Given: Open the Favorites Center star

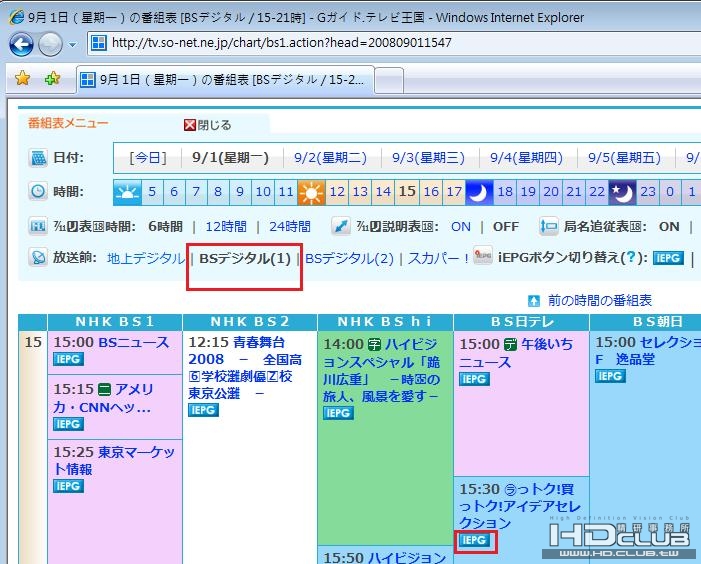Looking at the screenshot, I should tap(22, 79).
